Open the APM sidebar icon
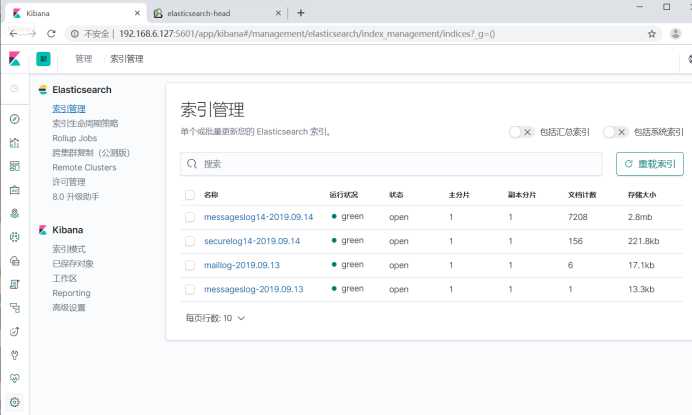692x415 pixels. click(x=15, y=308)
